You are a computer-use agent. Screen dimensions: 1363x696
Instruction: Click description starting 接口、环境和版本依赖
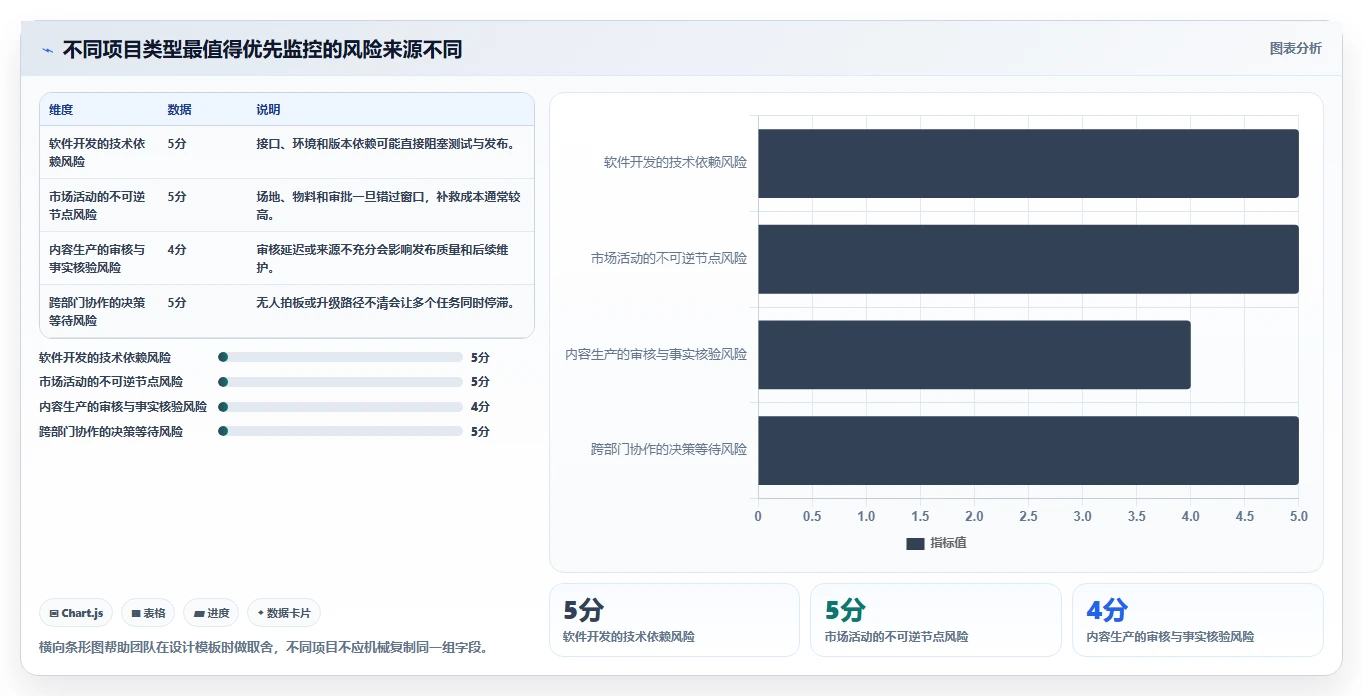386,144
